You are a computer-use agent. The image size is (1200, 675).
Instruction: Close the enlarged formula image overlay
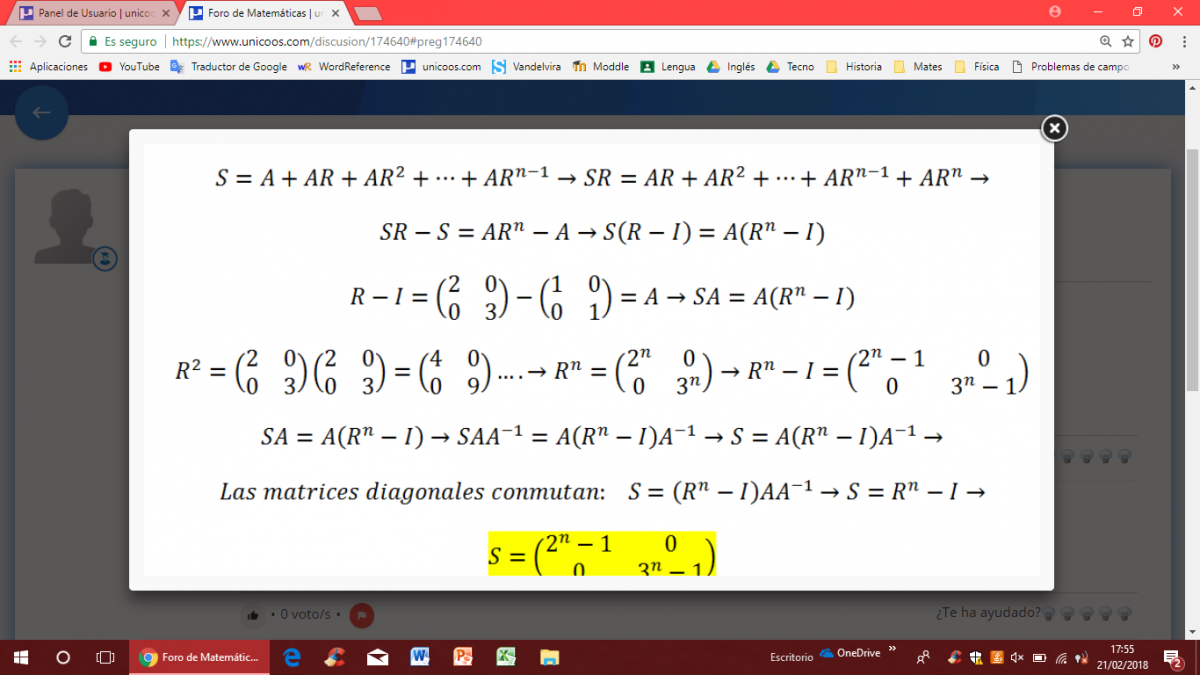[x=1054, y=128]
